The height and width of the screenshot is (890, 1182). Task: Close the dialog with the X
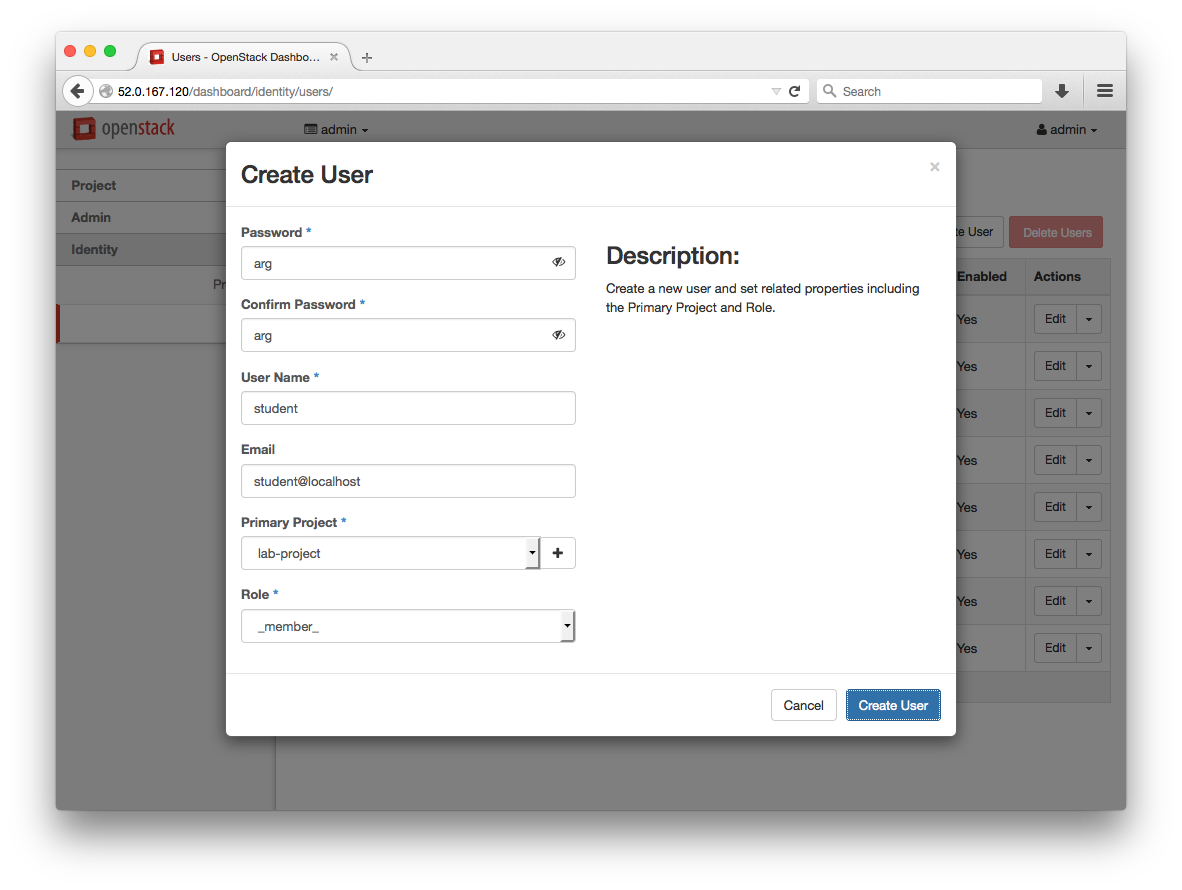point(934,166)
